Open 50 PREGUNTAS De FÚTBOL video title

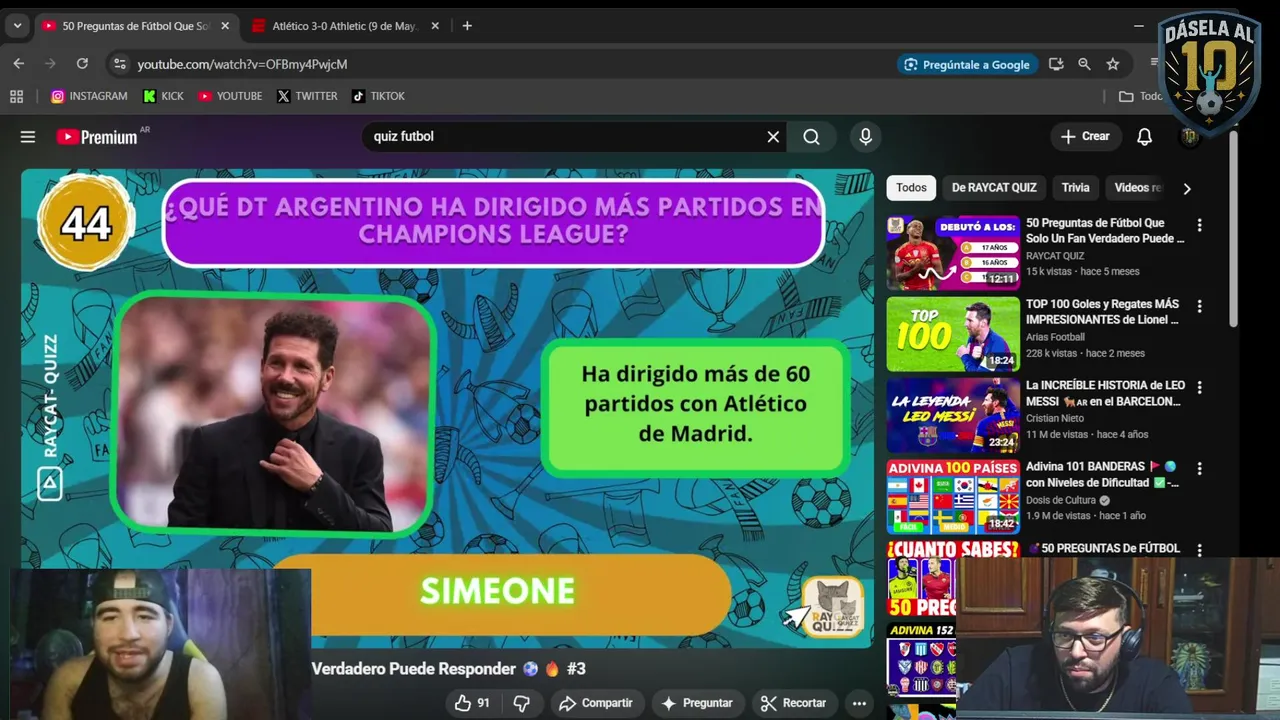pyautogui.click(x=1104, y=548)
